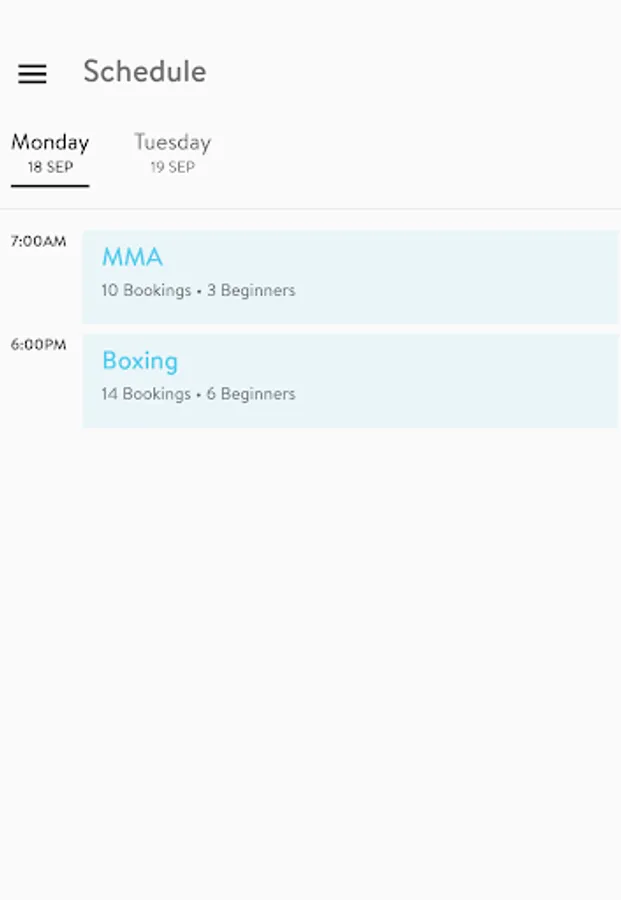Tap the 18 SEP date label

[x=50, y=167]
